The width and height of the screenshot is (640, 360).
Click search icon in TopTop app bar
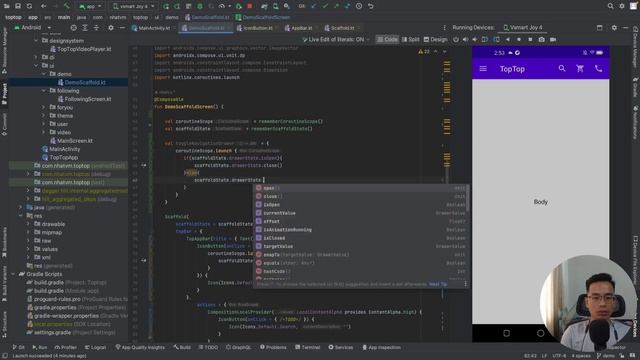tap(562, 69)
